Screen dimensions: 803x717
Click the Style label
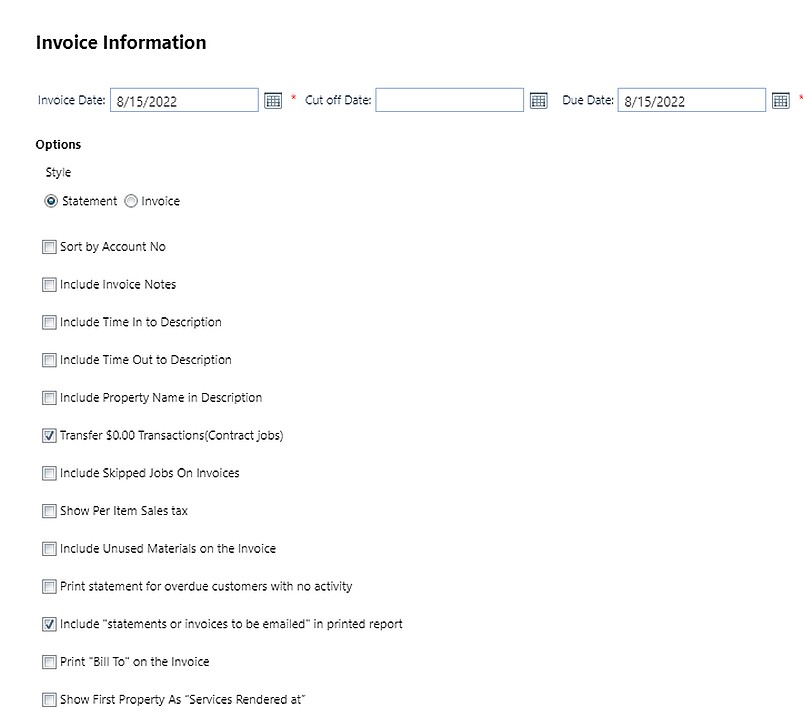coord(58,173)
